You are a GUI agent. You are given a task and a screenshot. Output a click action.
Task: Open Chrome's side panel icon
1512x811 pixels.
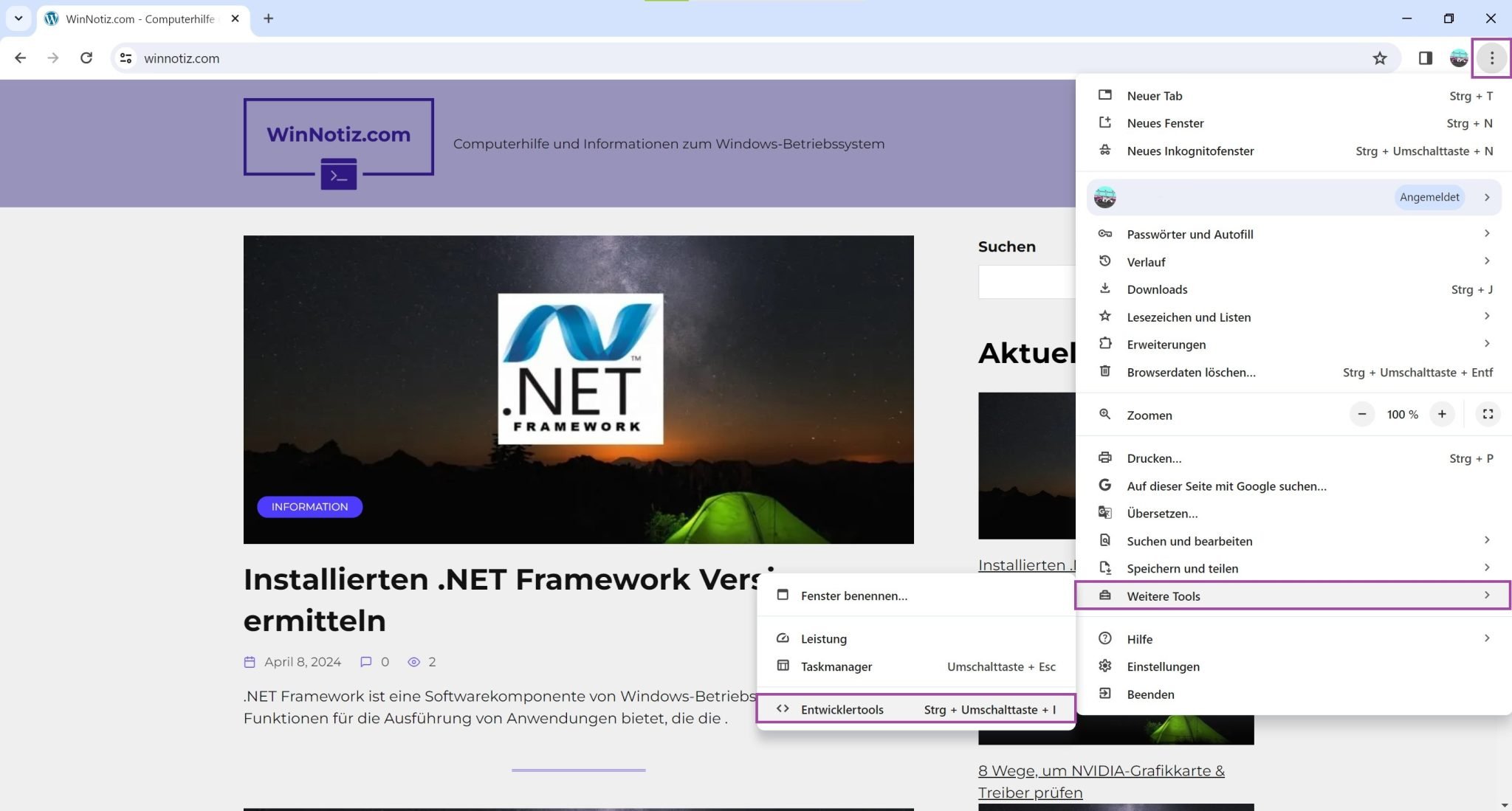point(1426,58)
